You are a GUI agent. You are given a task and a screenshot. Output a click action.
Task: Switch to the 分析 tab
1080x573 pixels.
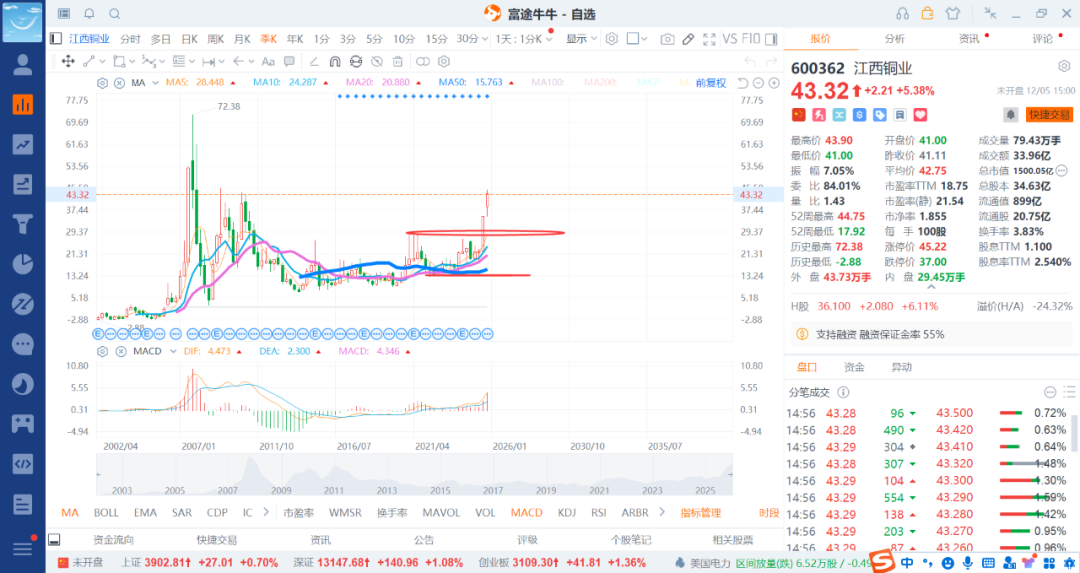point(894,39)
